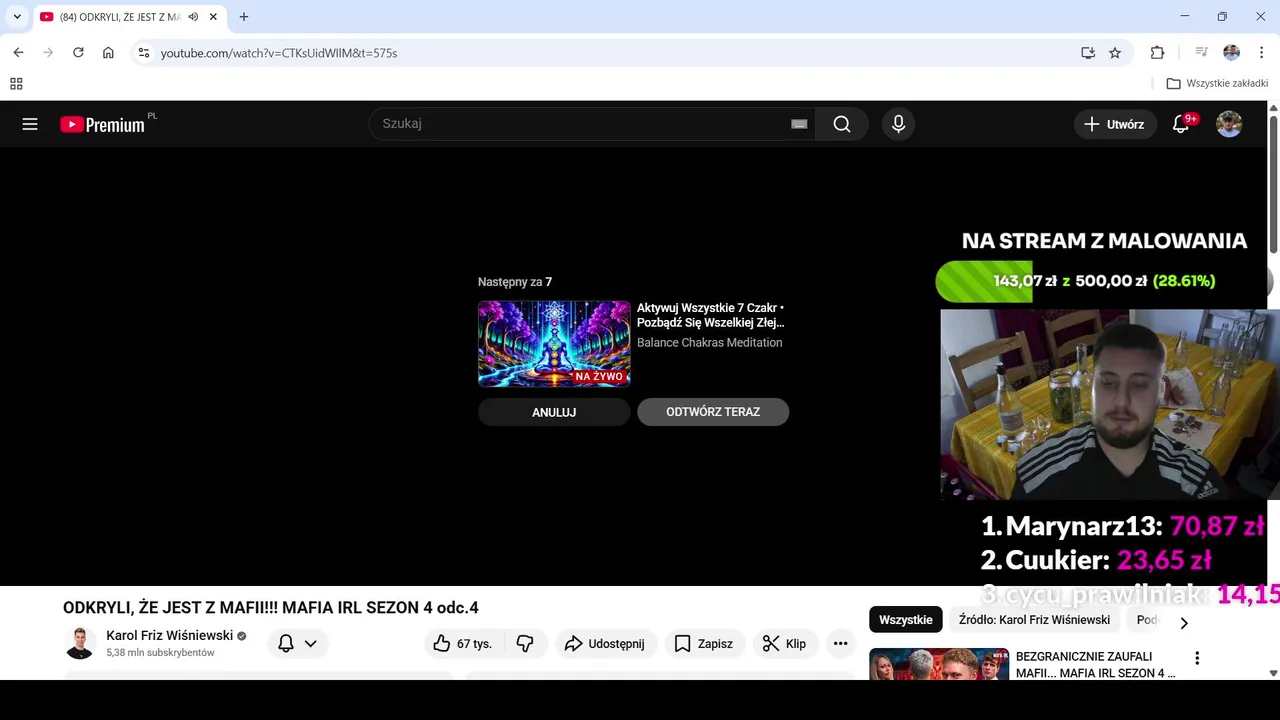Open Chrome profile avatar in toolbar
This screenshot has height=720, width=1280.
1231,53
